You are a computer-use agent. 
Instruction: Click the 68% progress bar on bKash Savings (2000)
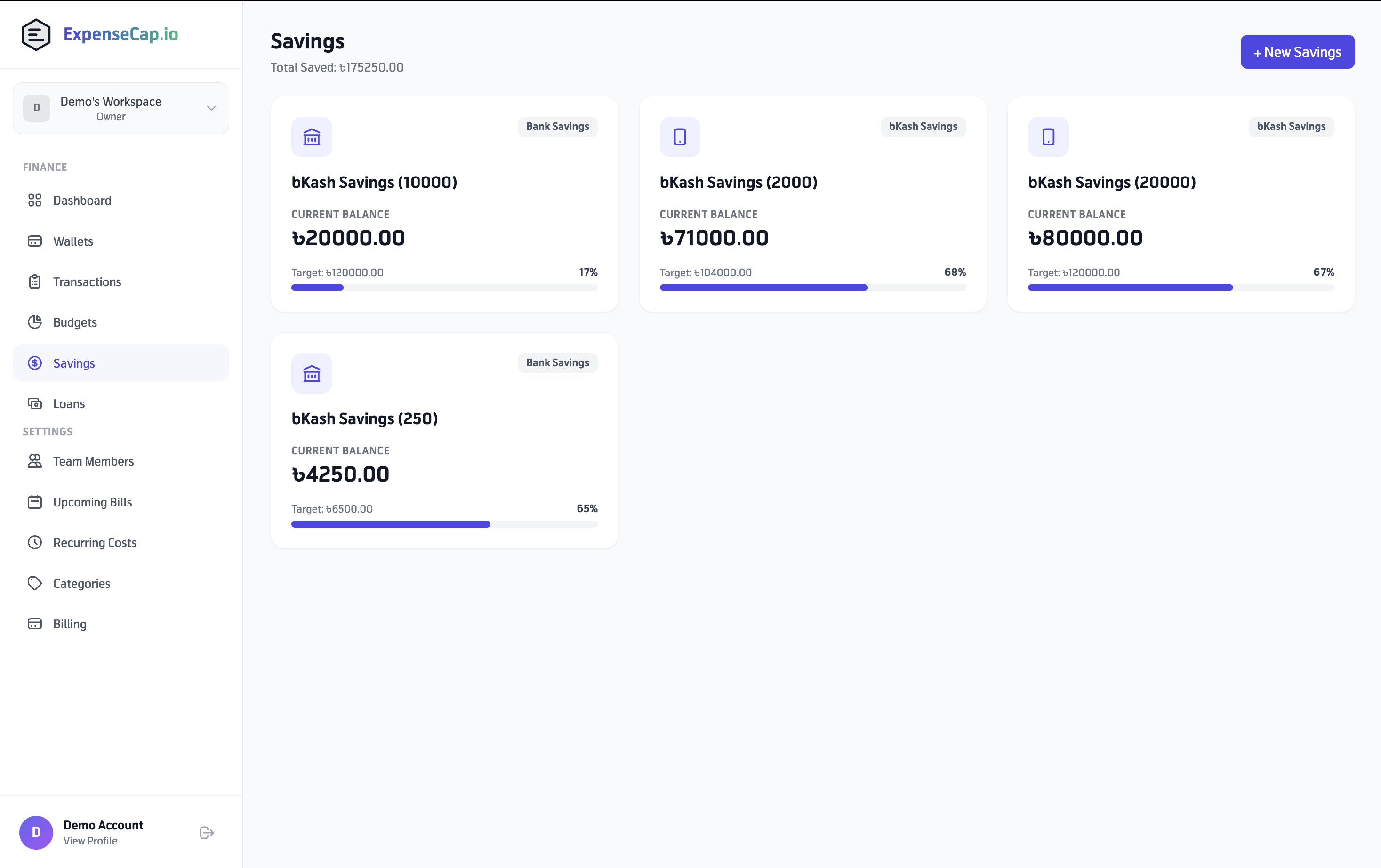[813, 288]
